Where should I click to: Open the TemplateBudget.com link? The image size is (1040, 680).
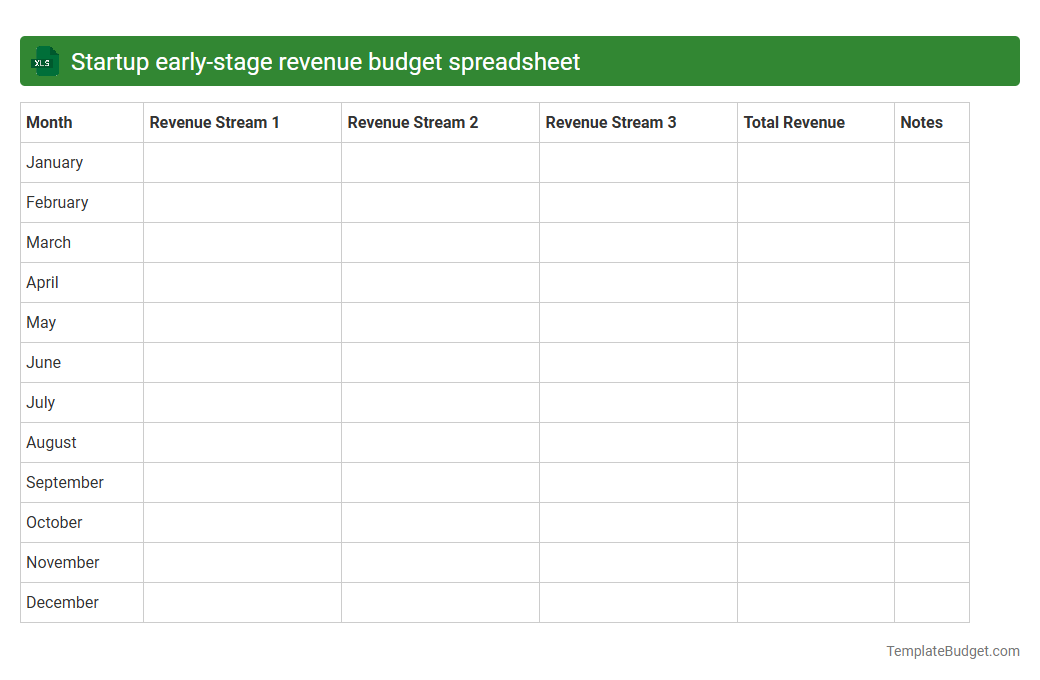click(x=952, y=651)
